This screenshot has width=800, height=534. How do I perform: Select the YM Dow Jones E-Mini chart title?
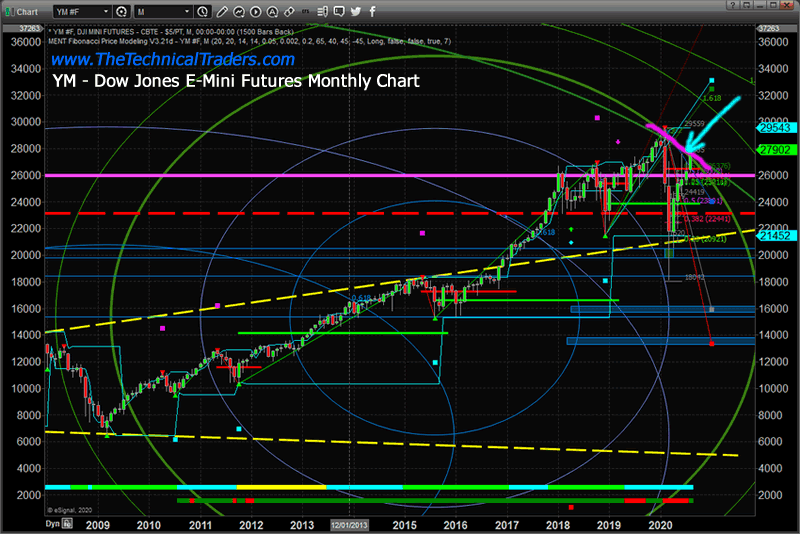point(236,81)
